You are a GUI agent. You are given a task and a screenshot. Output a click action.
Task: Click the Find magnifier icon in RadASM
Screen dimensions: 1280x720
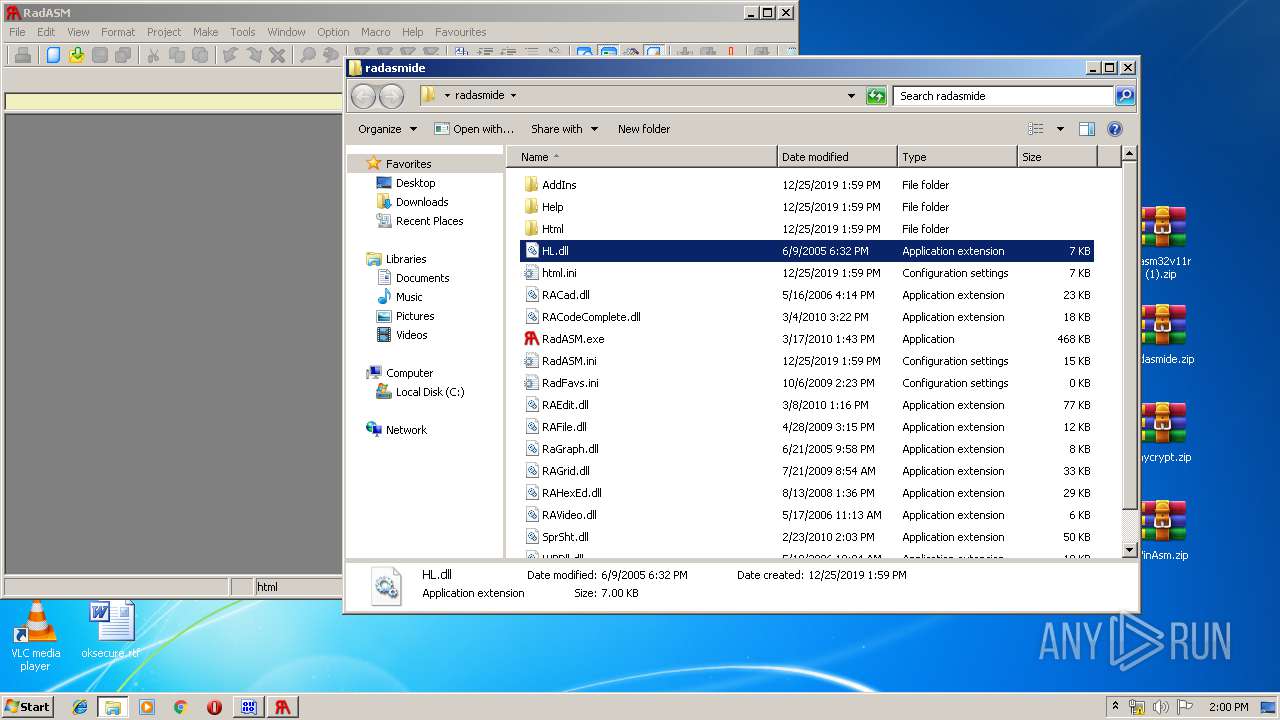tap(308, 56)
